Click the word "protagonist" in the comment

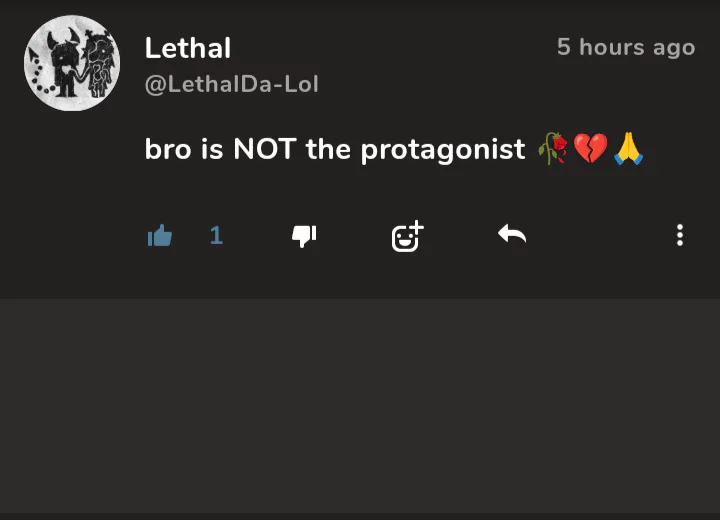point(442,150)
